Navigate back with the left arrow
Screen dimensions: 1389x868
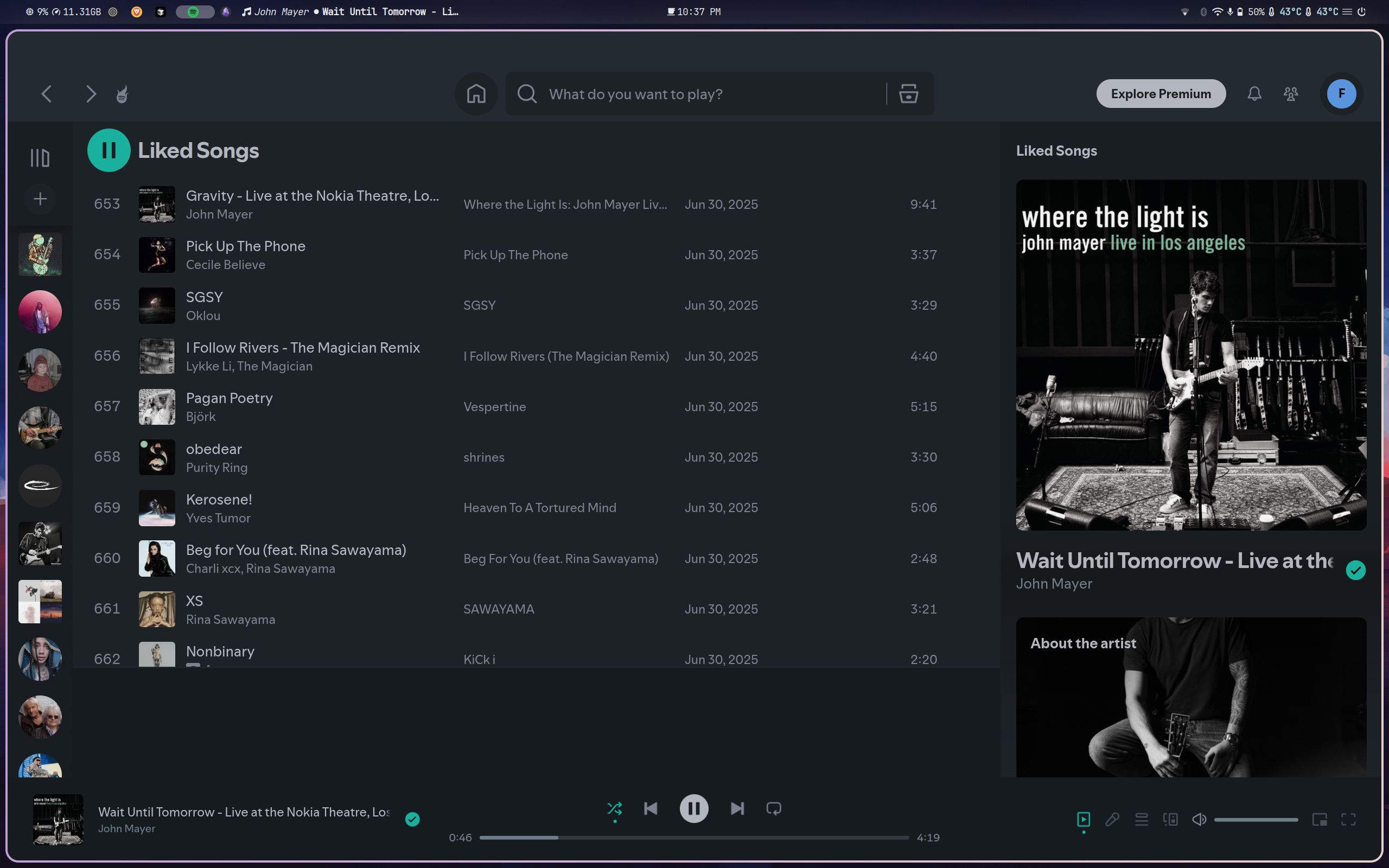point(46,93)
